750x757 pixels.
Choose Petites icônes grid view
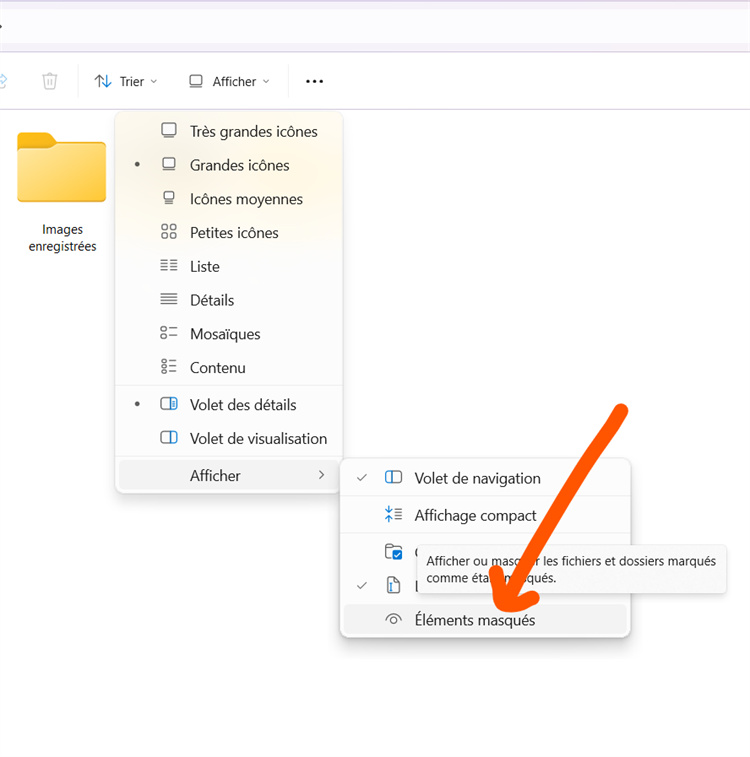point(234,233)
